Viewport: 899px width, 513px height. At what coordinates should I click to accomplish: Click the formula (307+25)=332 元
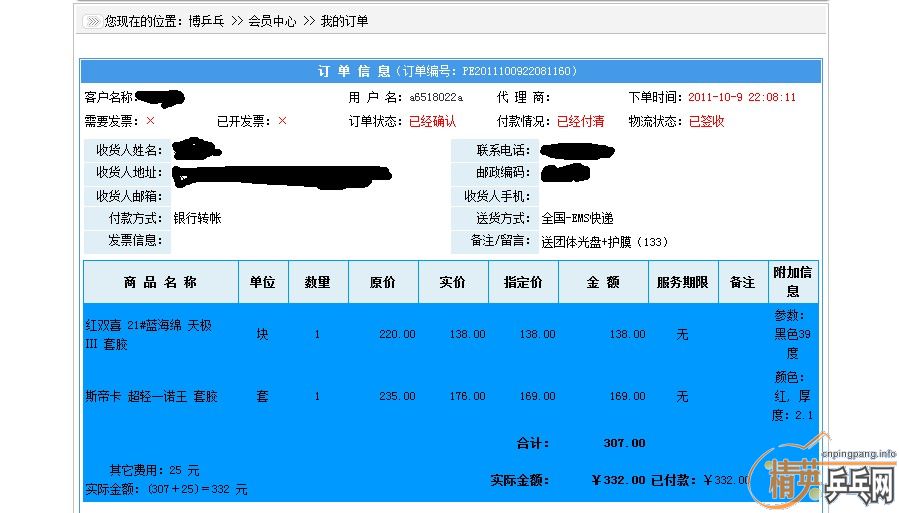pos(197,489)
